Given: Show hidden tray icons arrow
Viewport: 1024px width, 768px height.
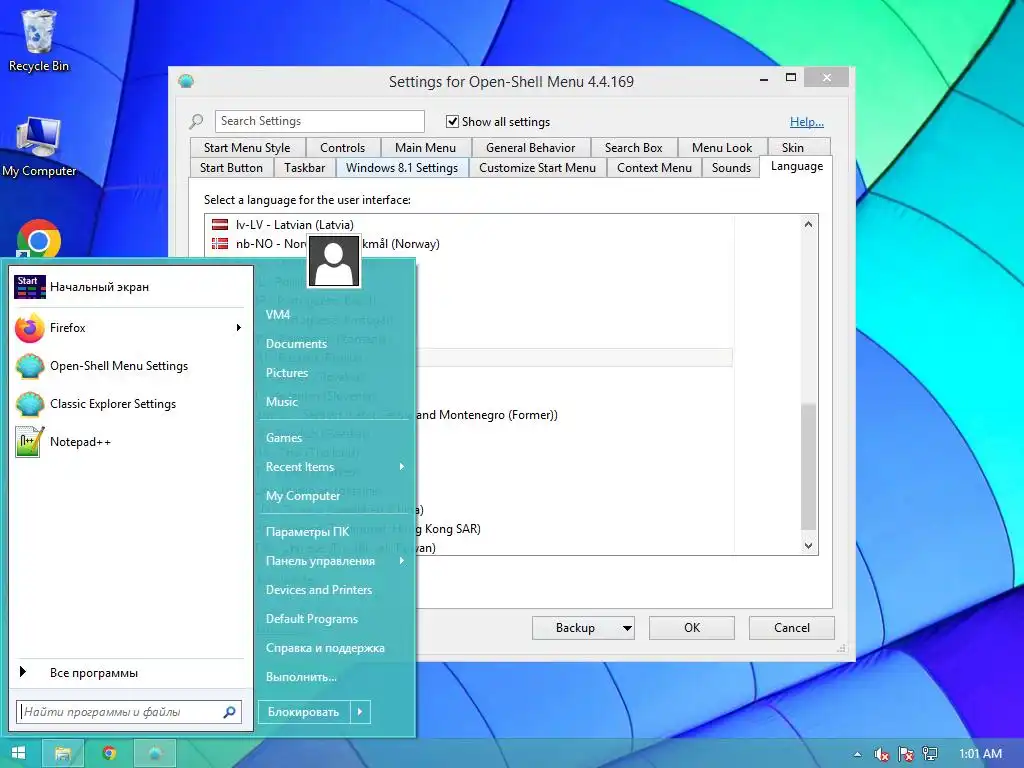Looking at the screenshot, I should coord(857,754).
